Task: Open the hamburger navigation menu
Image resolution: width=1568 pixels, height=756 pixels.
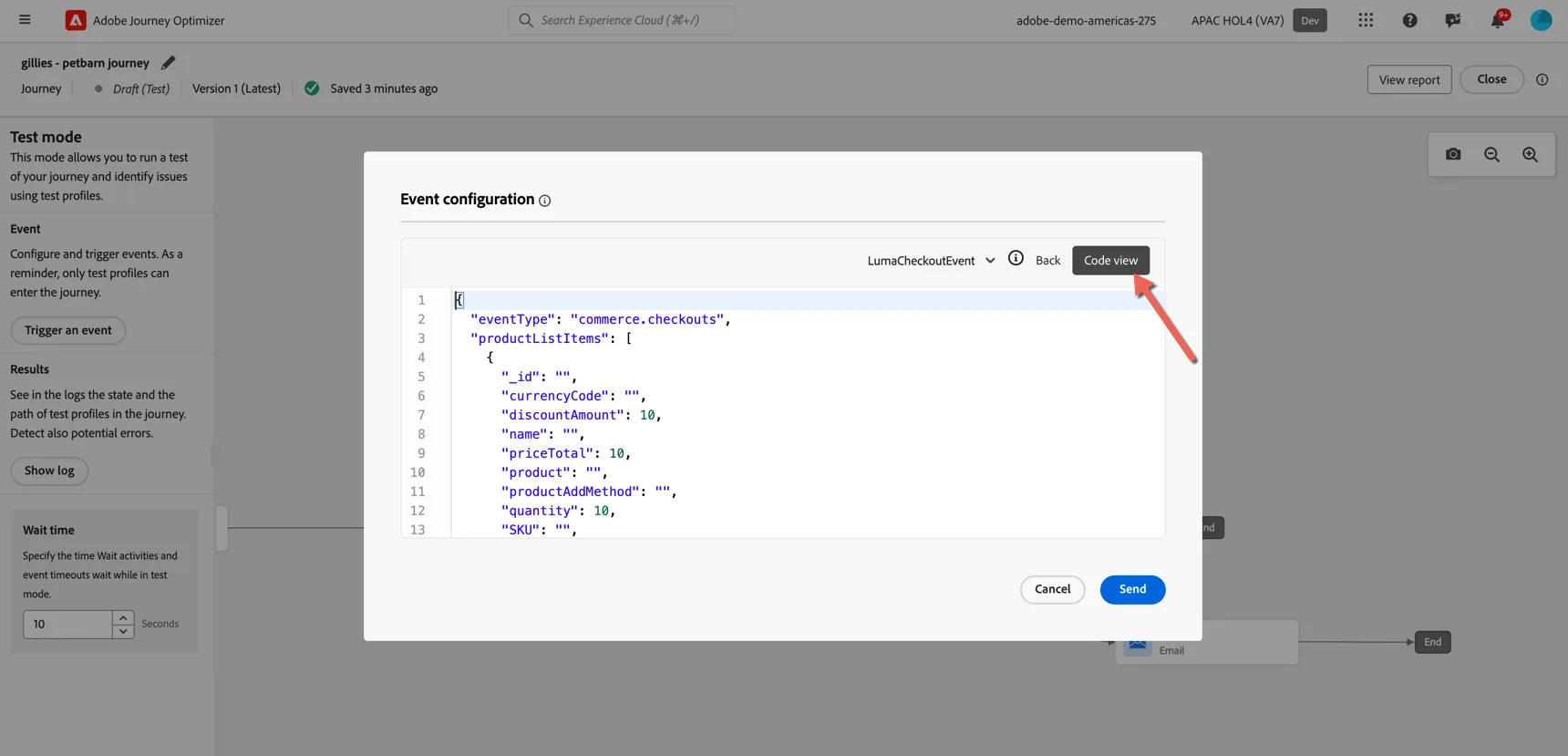Action: pyautogui.click(x=25, y=19)
